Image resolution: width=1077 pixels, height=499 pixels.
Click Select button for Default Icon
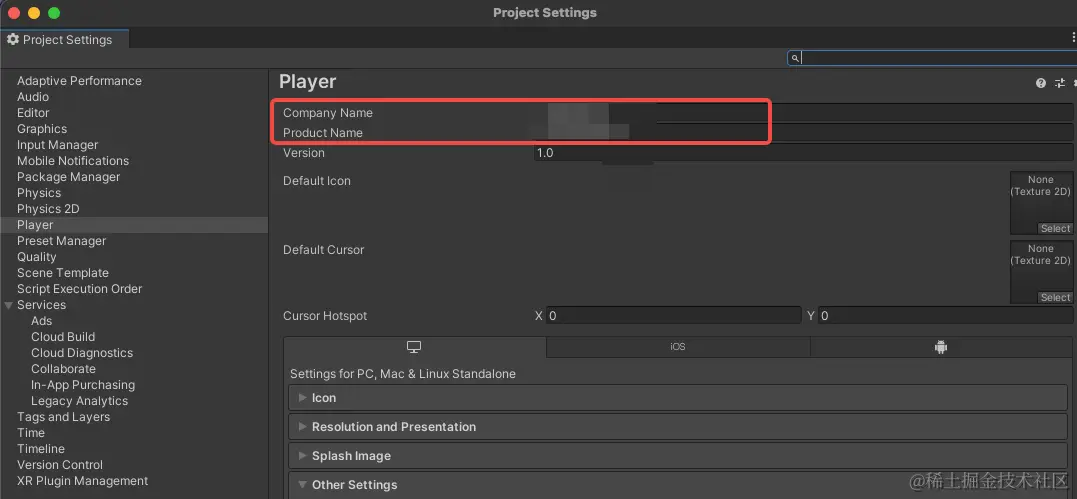1055,229
